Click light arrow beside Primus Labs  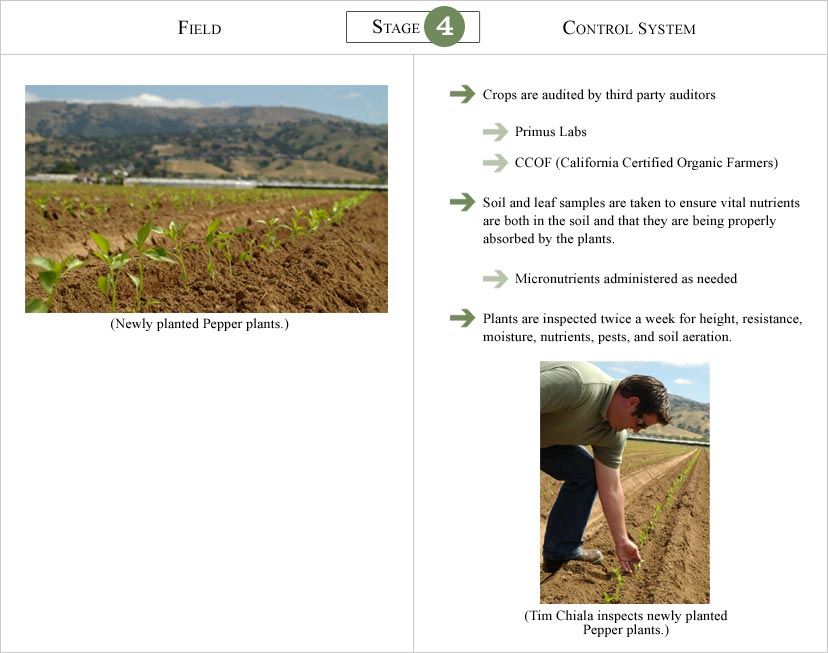[x=495, y=131]
